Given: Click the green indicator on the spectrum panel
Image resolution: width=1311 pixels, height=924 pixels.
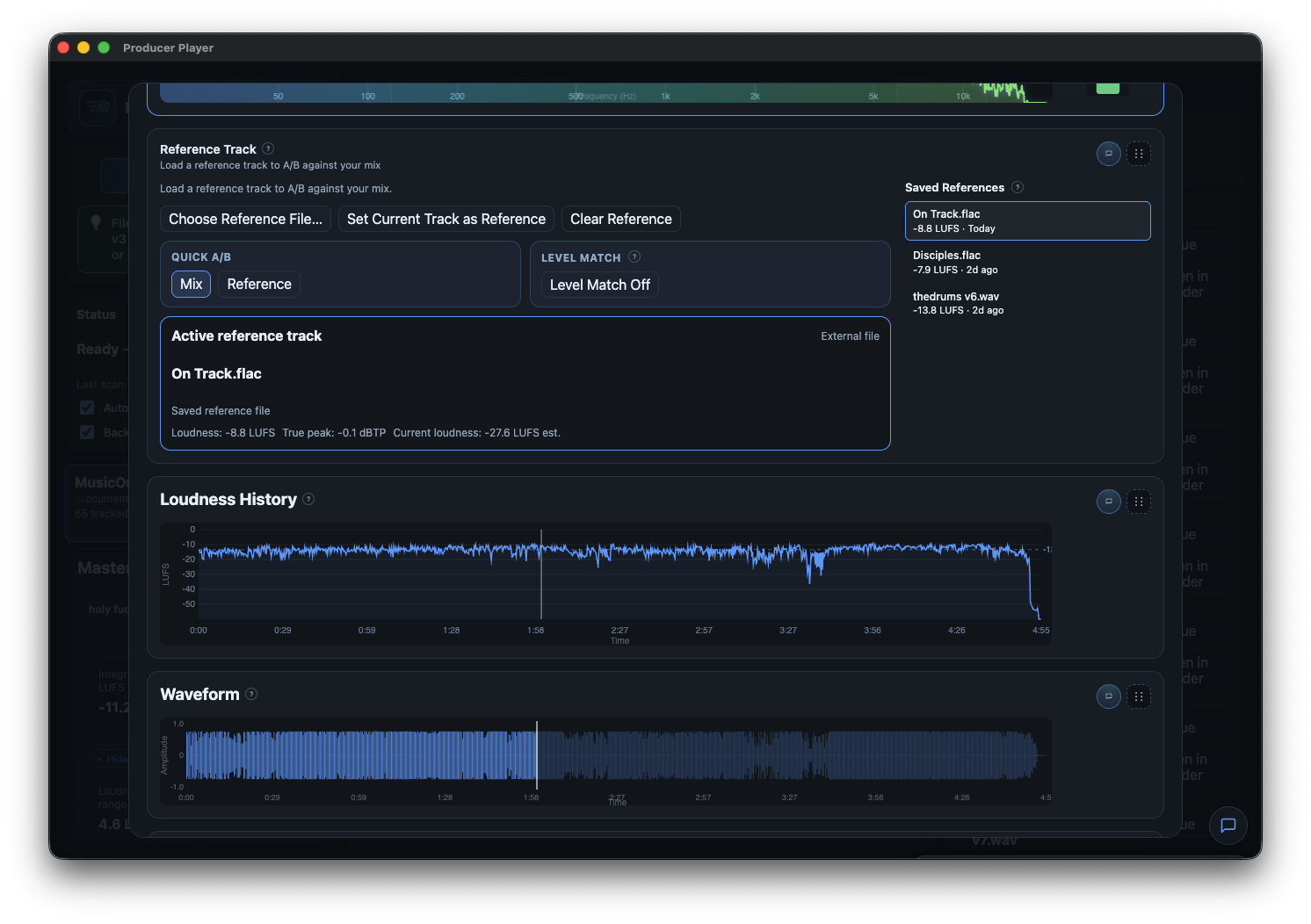Looking at the screenshot, I should 1108,88.
